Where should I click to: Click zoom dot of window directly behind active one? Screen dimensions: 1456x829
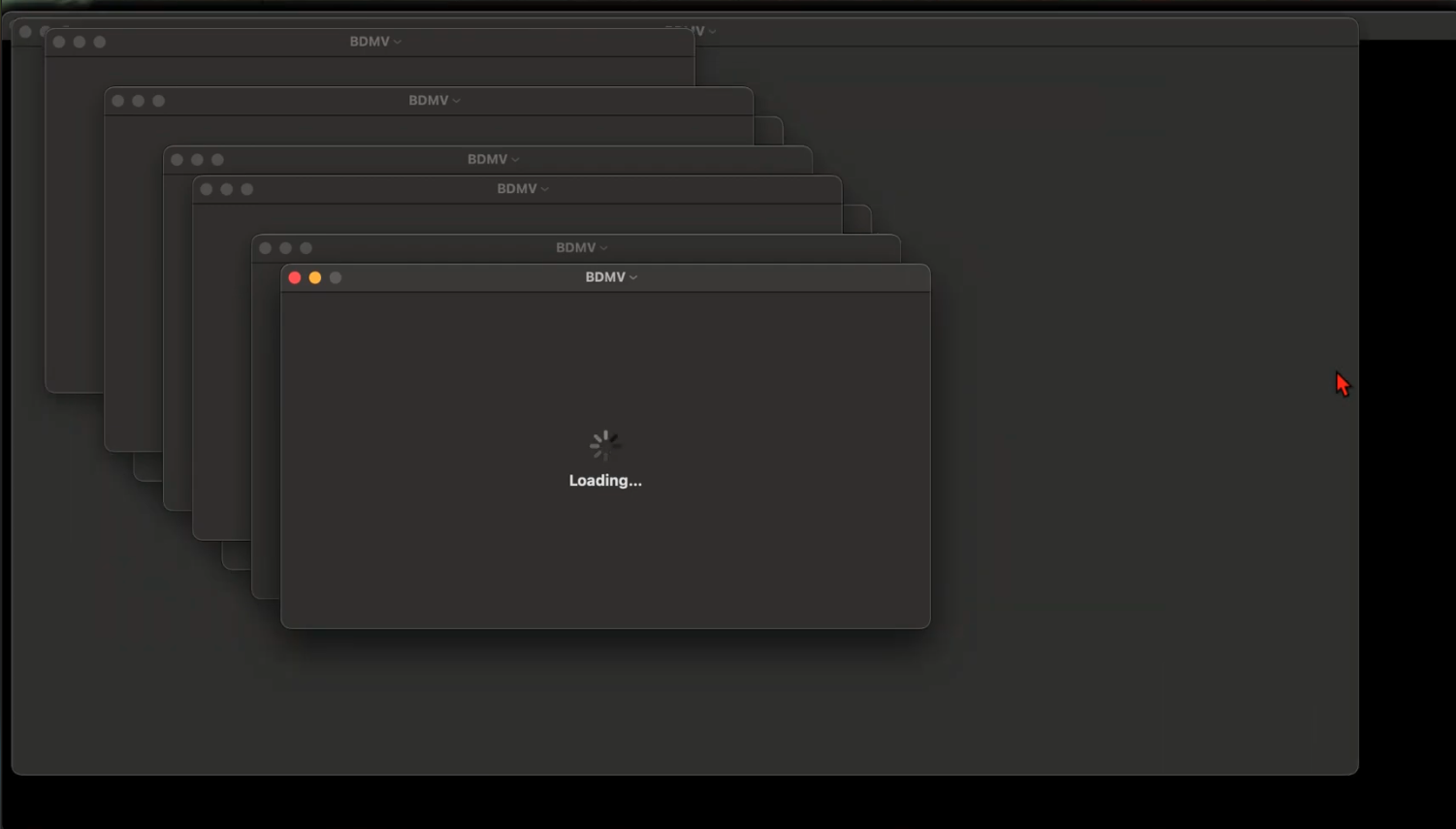click(x=306, y=248)
